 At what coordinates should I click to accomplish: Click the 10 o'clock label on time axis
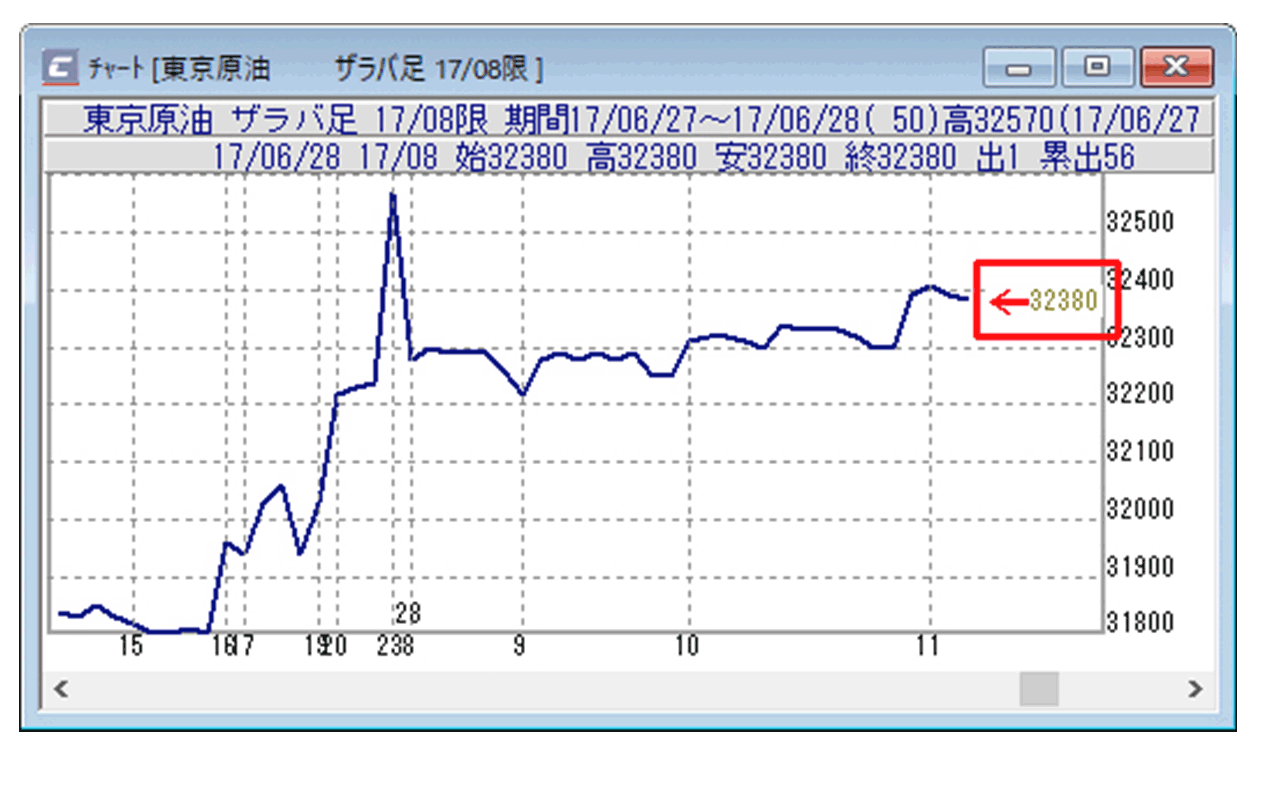[x=686, y=647]
